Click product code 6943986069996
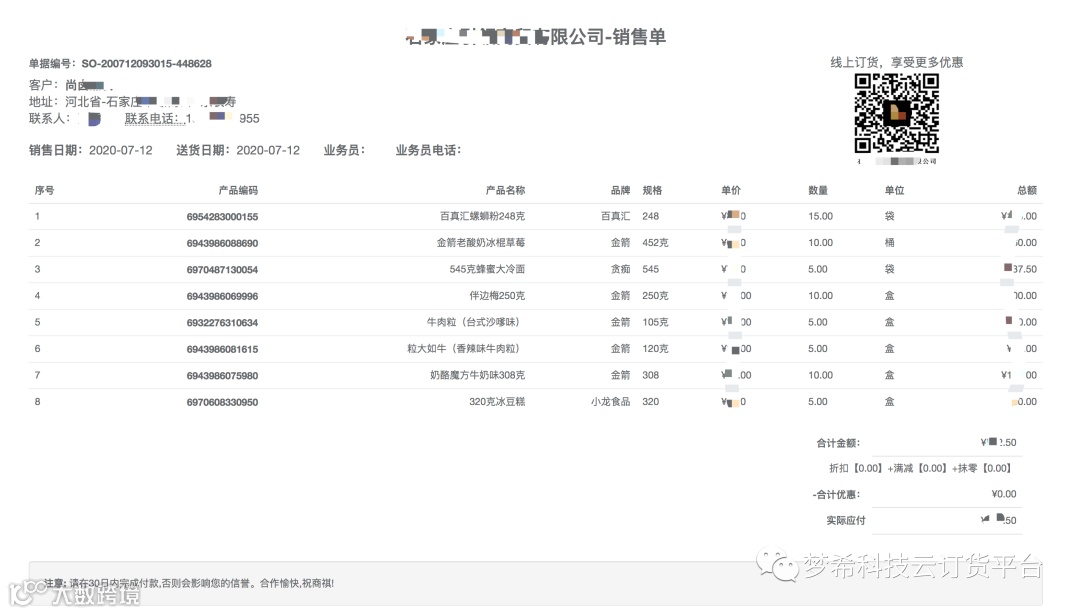 [222, 296]
